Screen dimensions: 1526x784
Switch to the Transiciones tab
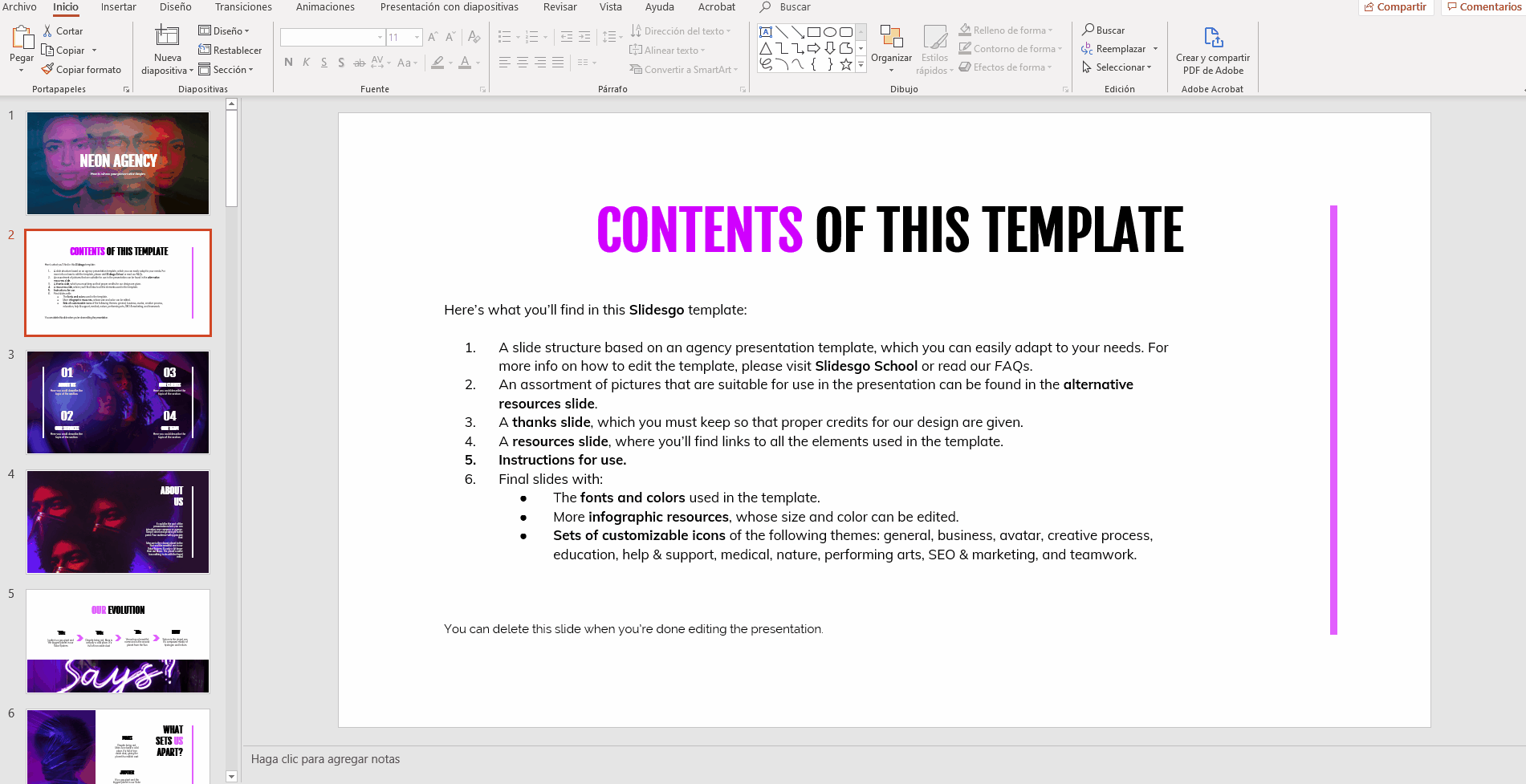[x=243, y=6]
